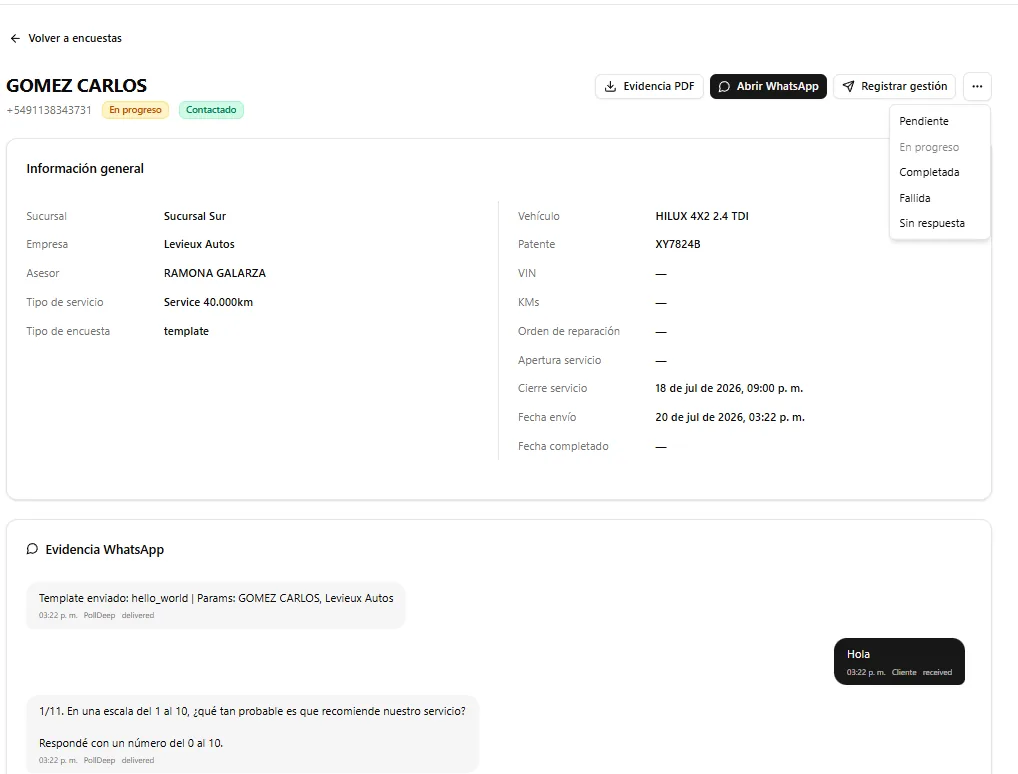Download the Evidencia PDF
The width and height of the screenshot is (1018, 774).
(649, 86)
